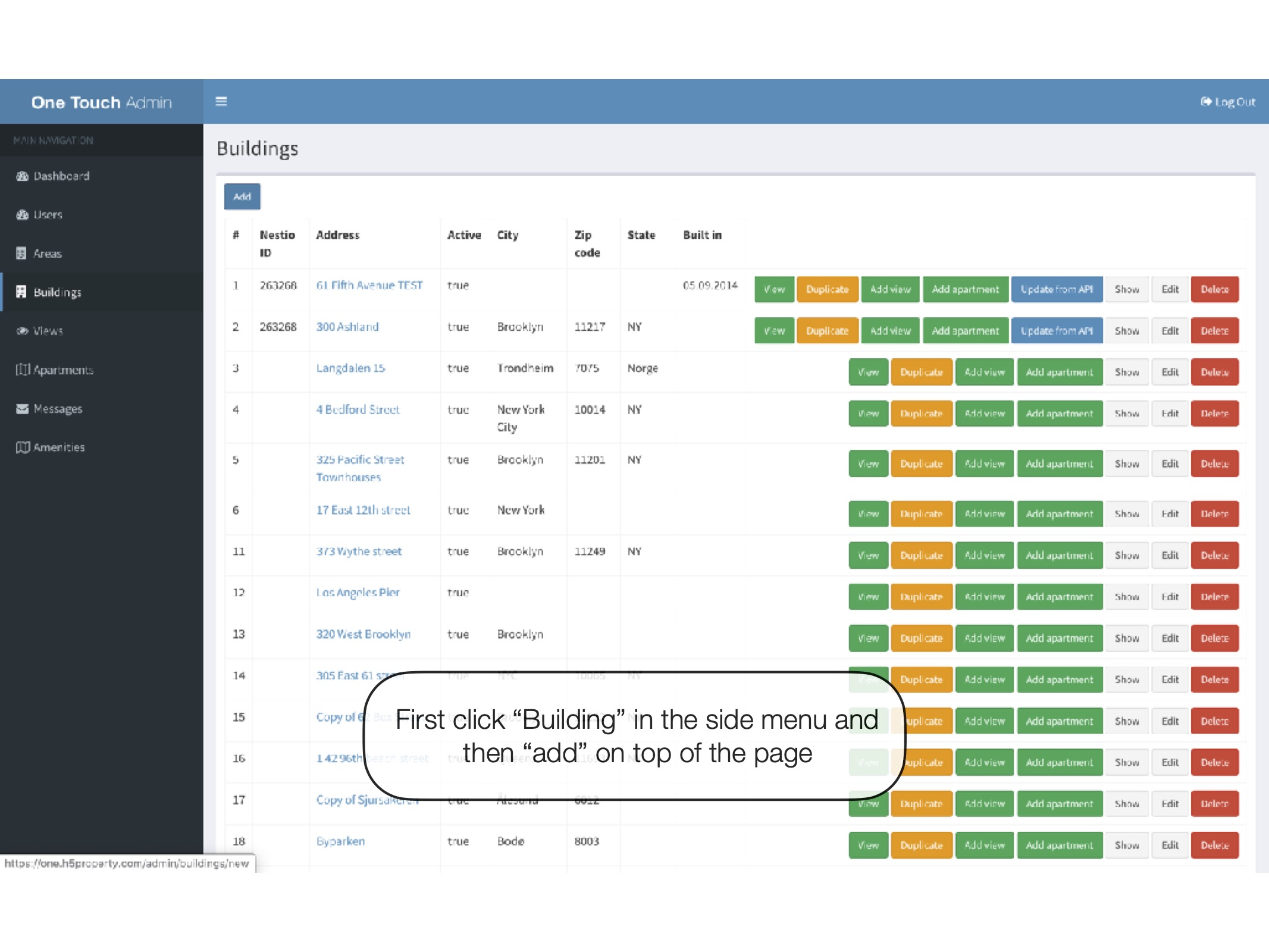Open Views via eye icon
This screenshot has height=952, width=1269.
point(22,331)
